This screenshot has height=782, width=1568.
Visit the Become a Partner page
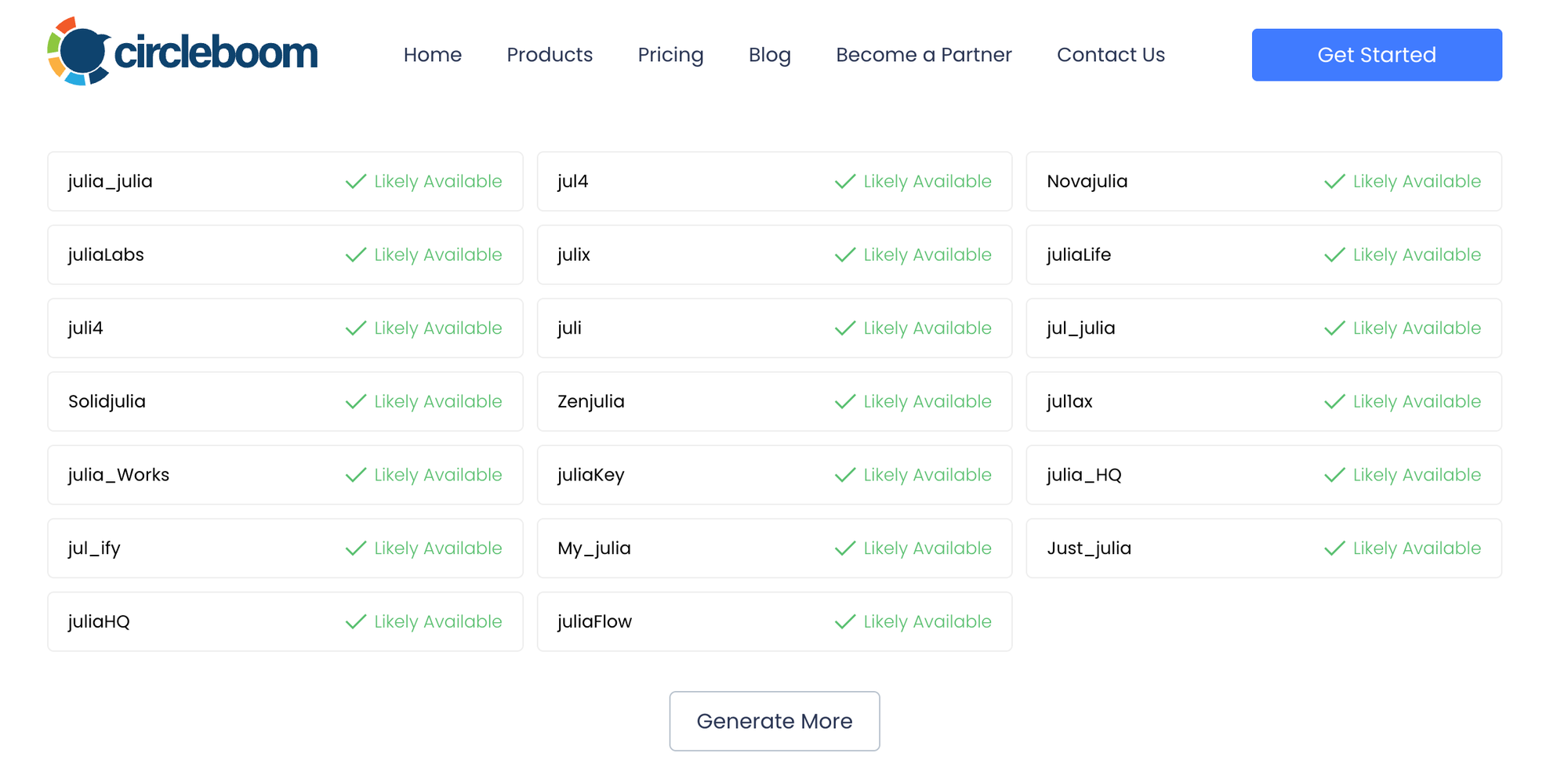[924, 55]
